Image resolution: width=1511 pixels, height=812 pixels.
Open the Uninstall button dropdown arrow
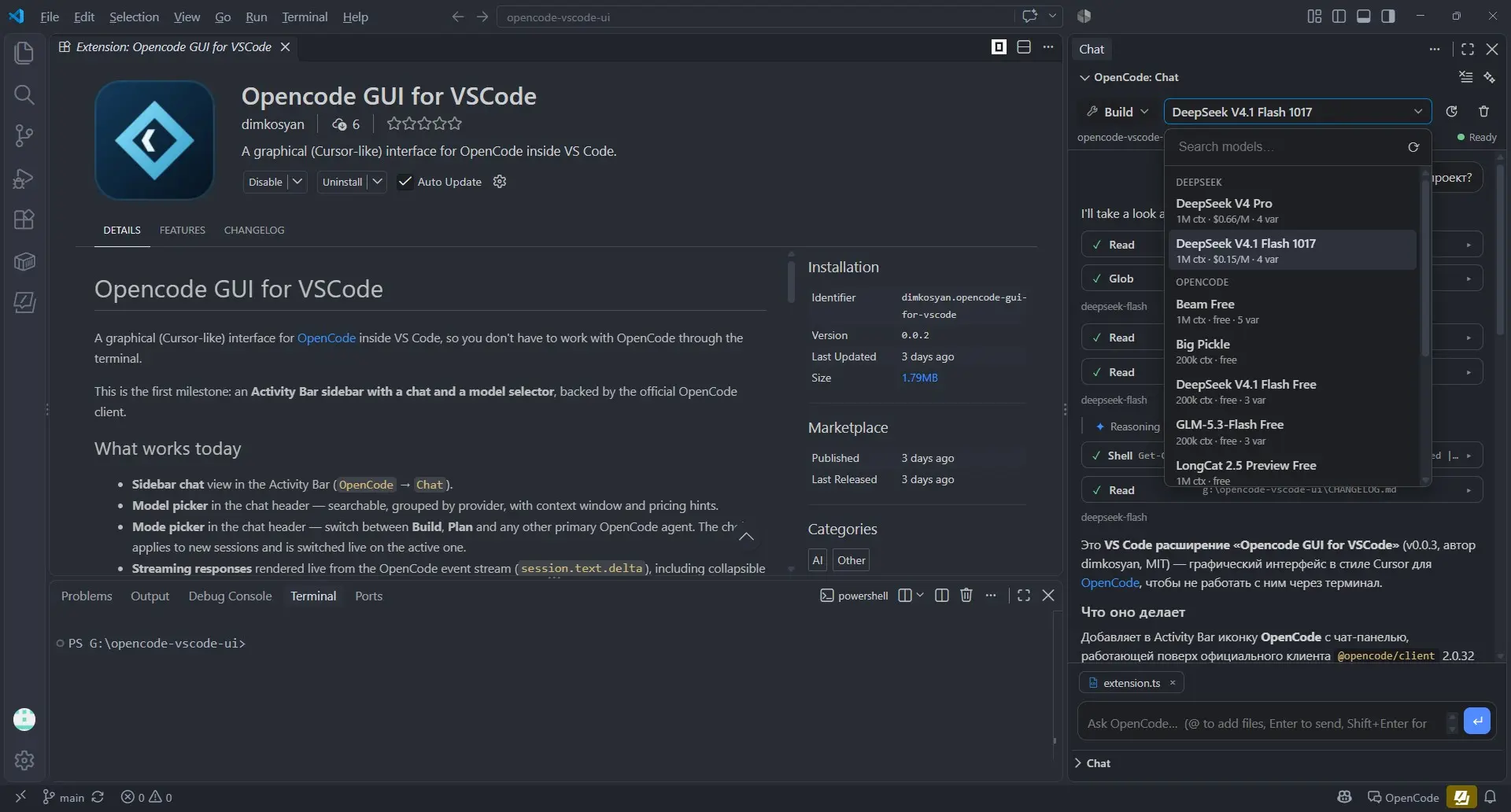[378, 182]
